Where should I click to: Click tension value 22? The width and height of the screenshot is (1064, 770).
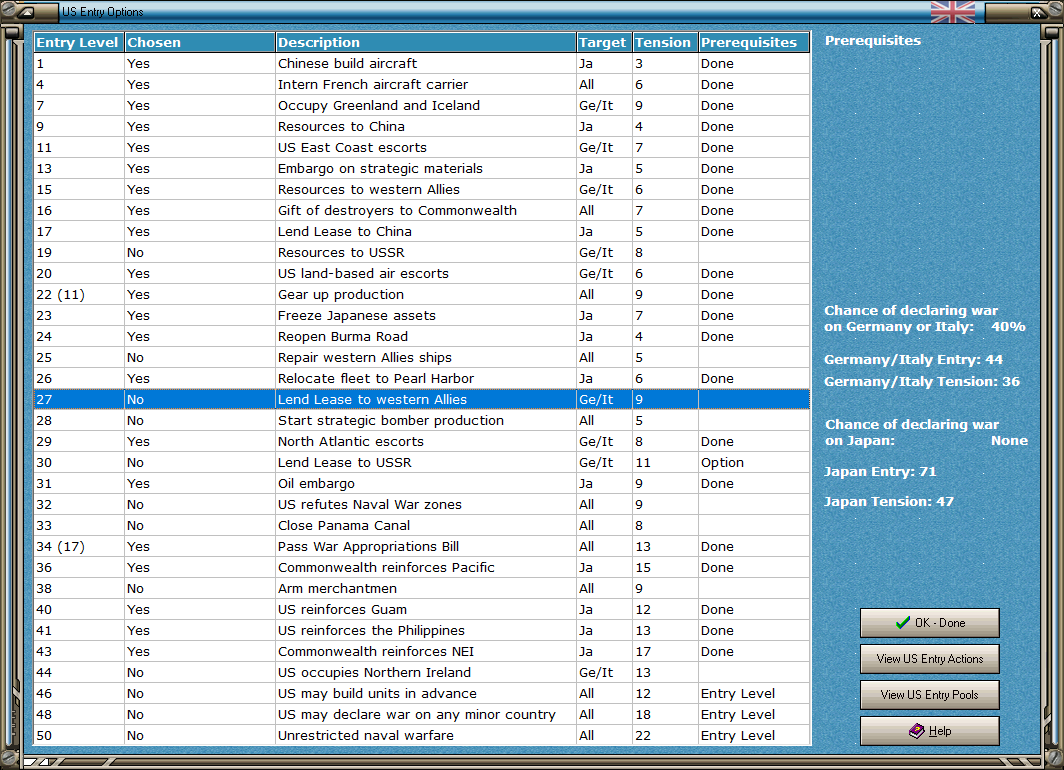(664, 736)
